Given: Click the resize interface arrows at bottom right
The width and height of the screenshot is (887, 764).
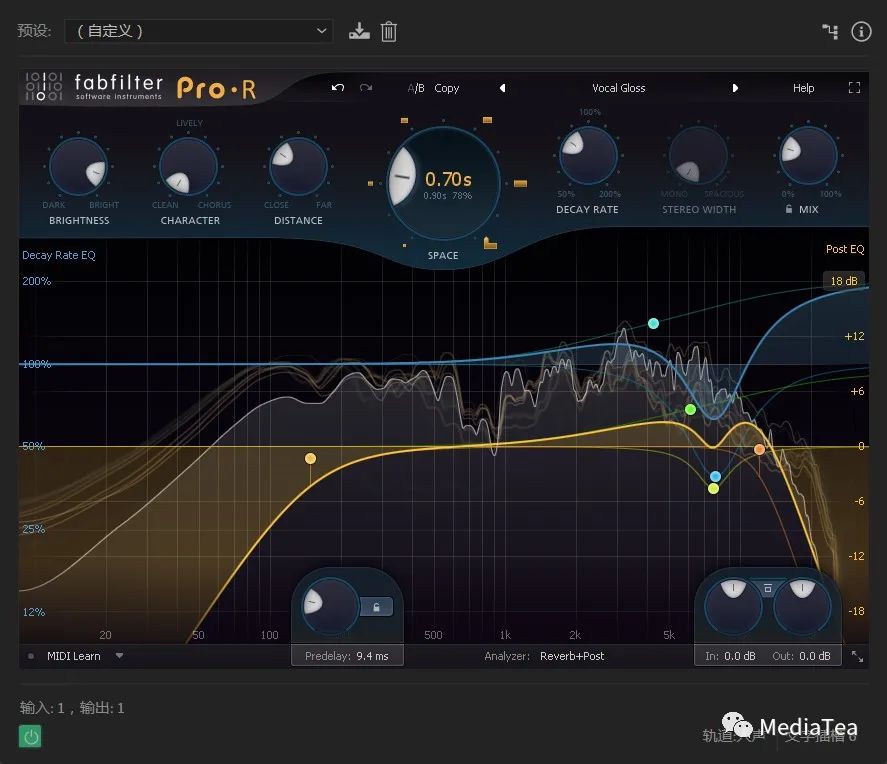Looking at the screenshot, I should click(x=857, y=656).
